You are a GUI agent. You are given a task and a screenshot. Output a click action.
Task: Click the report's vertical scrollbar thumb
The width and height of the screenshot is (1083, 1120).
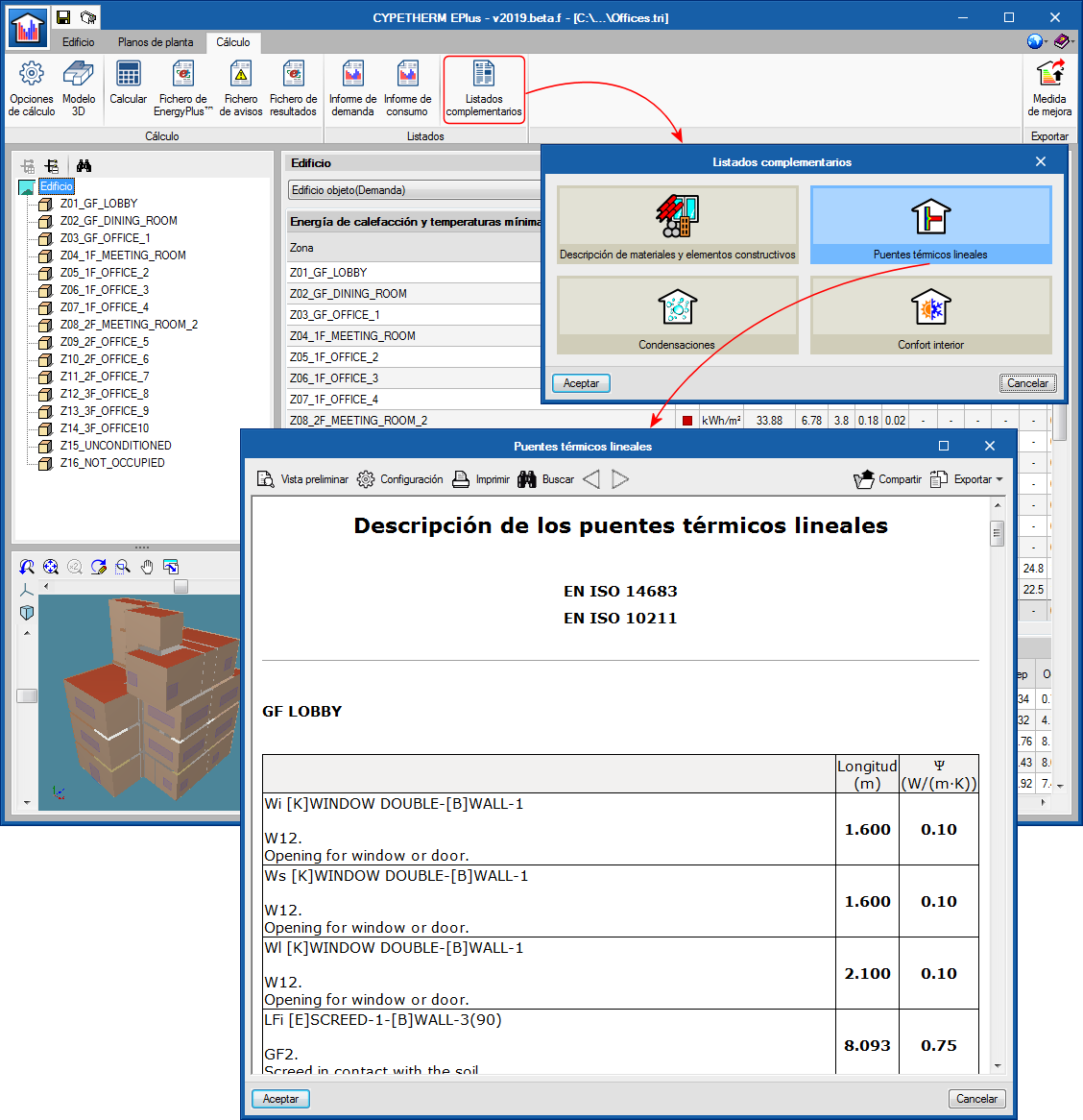click(x=998, y=533)
